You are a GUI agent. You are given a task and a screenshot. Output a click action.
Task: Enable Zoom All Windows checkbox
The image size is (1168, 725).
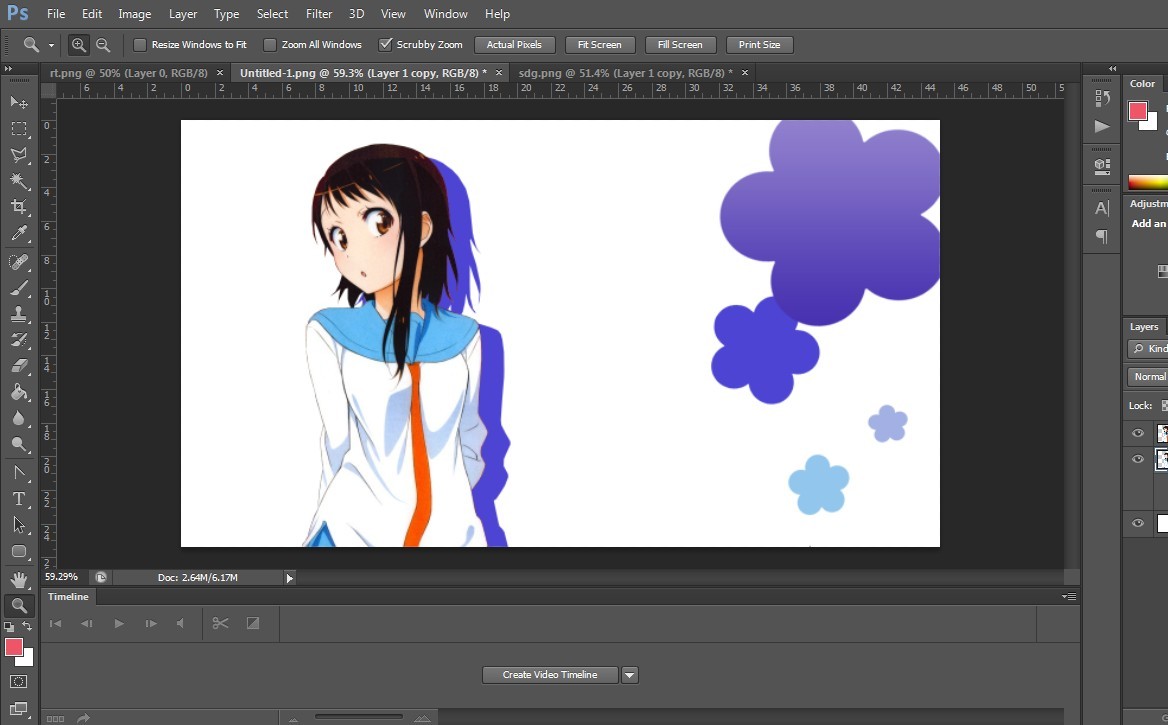[270, 45]
